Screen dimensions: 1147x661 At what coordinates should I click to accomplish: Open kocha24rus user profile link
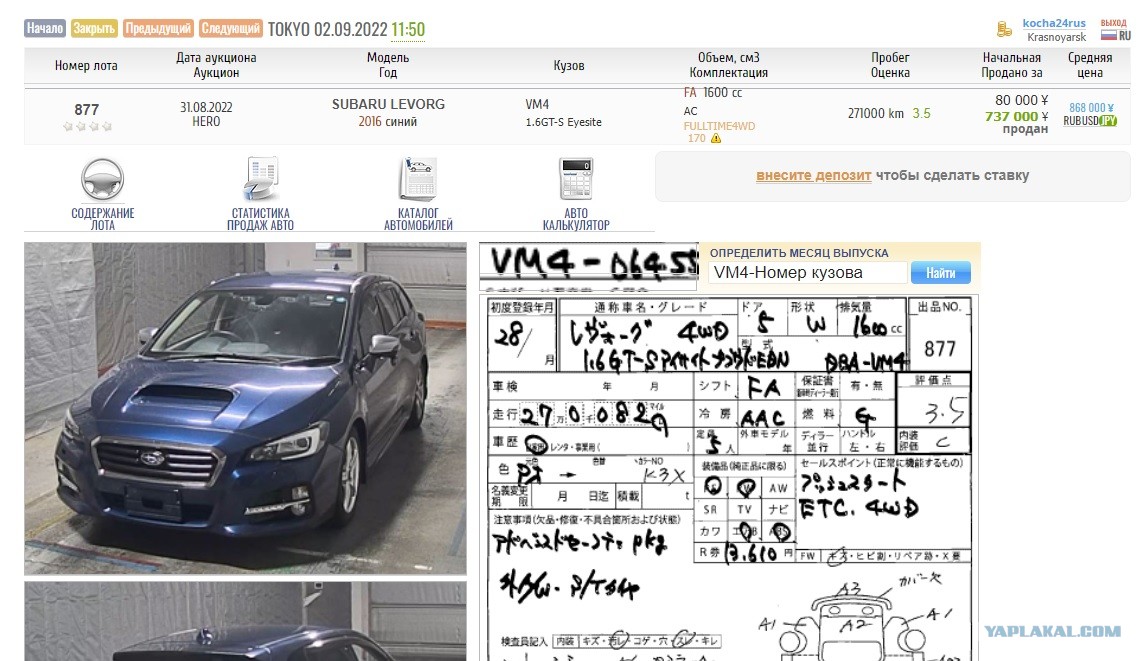point(1054,23)
